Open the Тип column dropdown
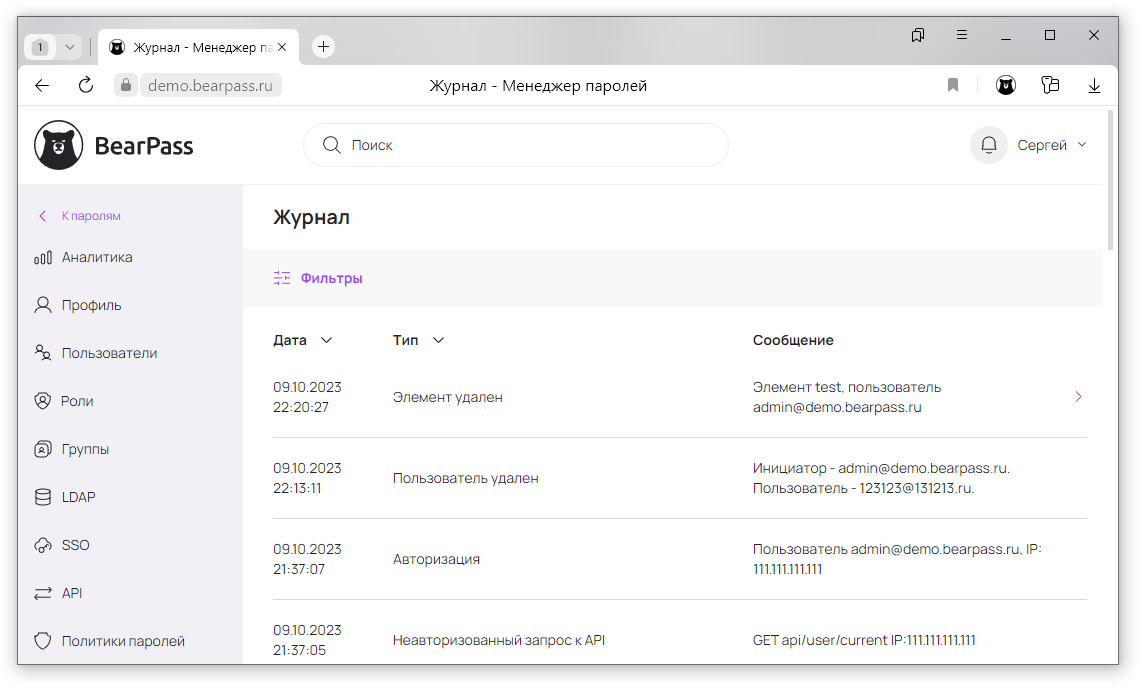 coord(418,340)
